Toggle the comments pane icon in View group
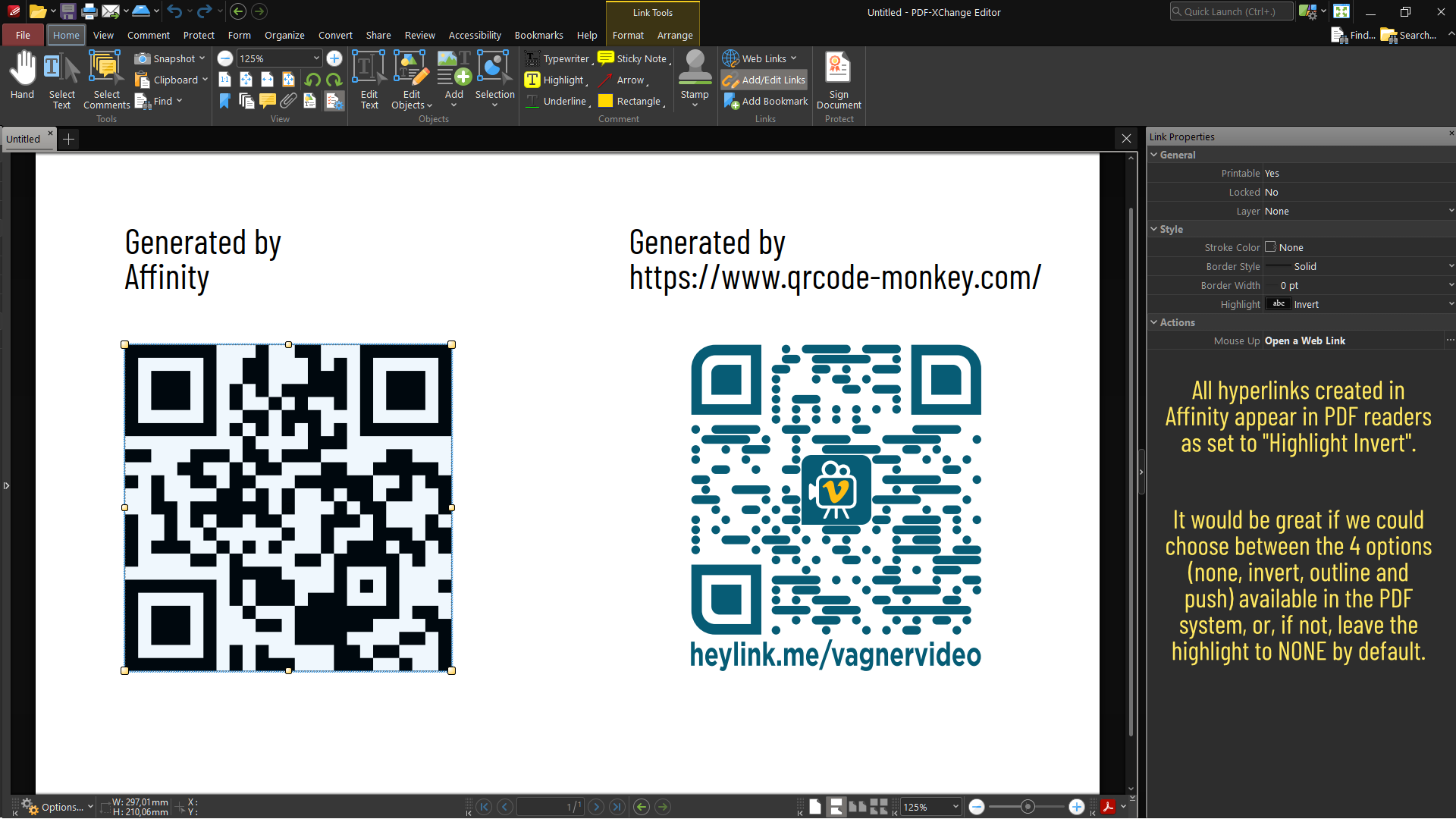Screen dimensions: 1456x819 pos(268,101)
